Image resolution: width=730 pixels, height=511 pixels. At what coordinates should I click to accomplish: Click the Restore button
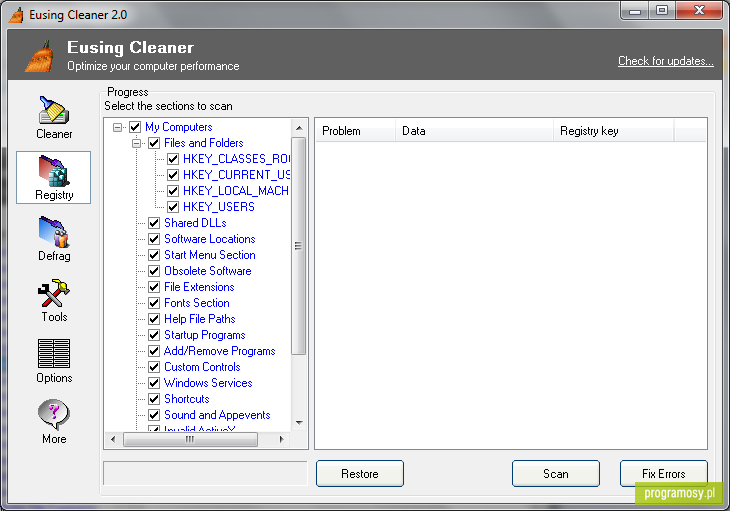[360, 474]
